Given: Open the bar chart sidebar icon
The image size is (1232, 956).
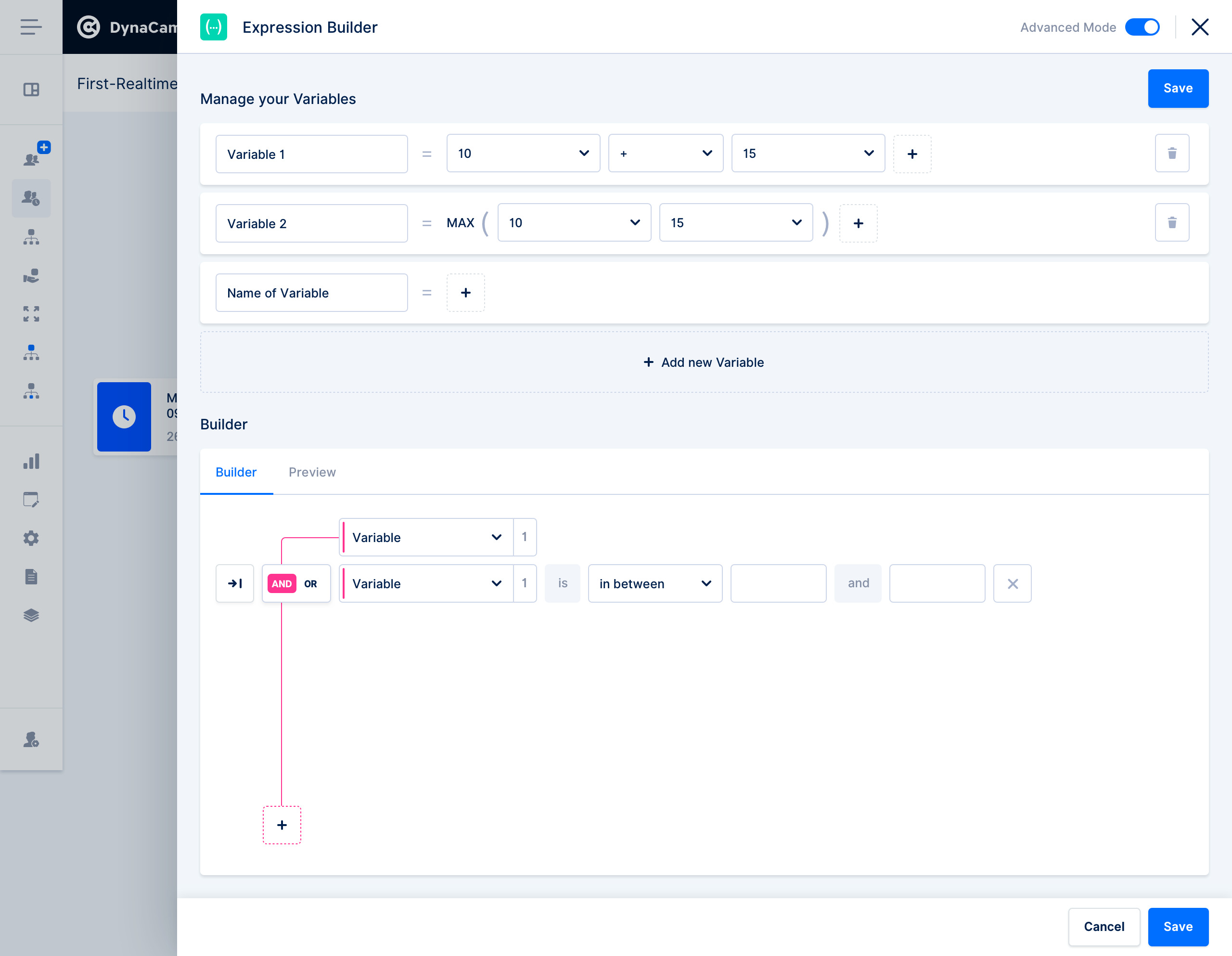Looking at the screenshot, I should (31, 462).
